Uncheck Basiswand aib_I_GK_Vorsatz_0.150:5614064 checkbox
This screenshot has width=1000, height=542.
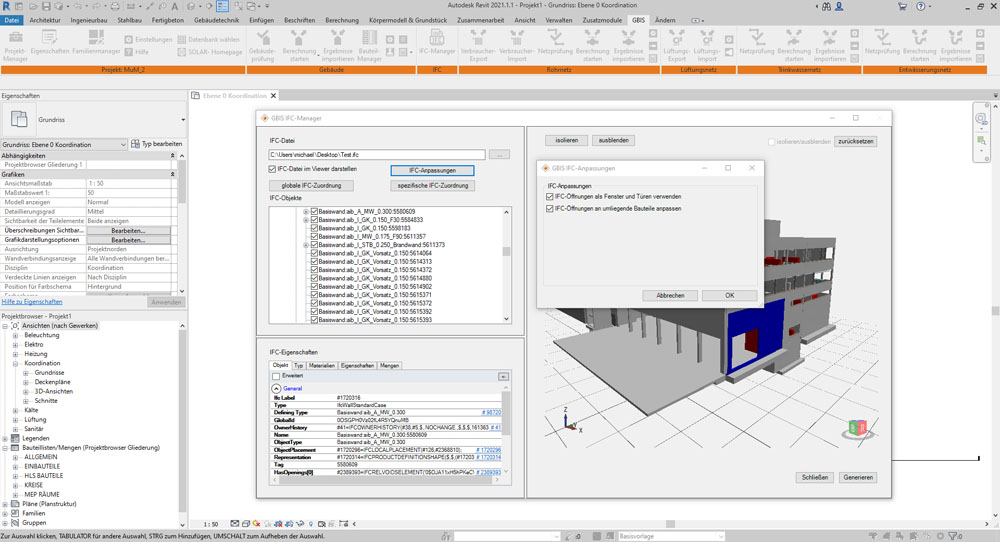[x=314, y=253]
